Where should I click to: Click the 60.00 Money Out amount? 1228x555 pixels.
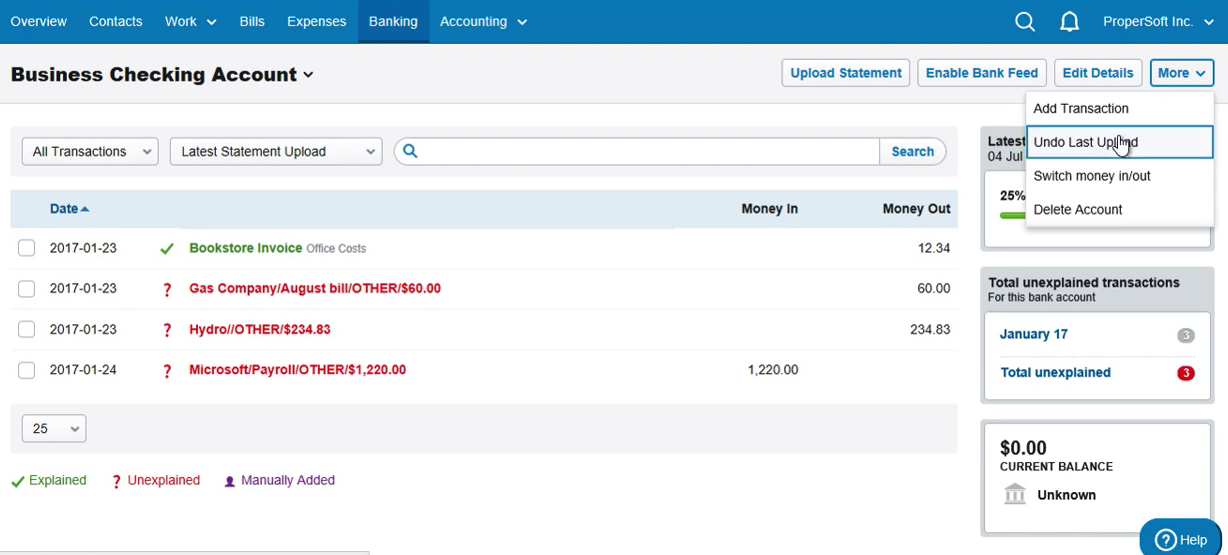[933, 288]
